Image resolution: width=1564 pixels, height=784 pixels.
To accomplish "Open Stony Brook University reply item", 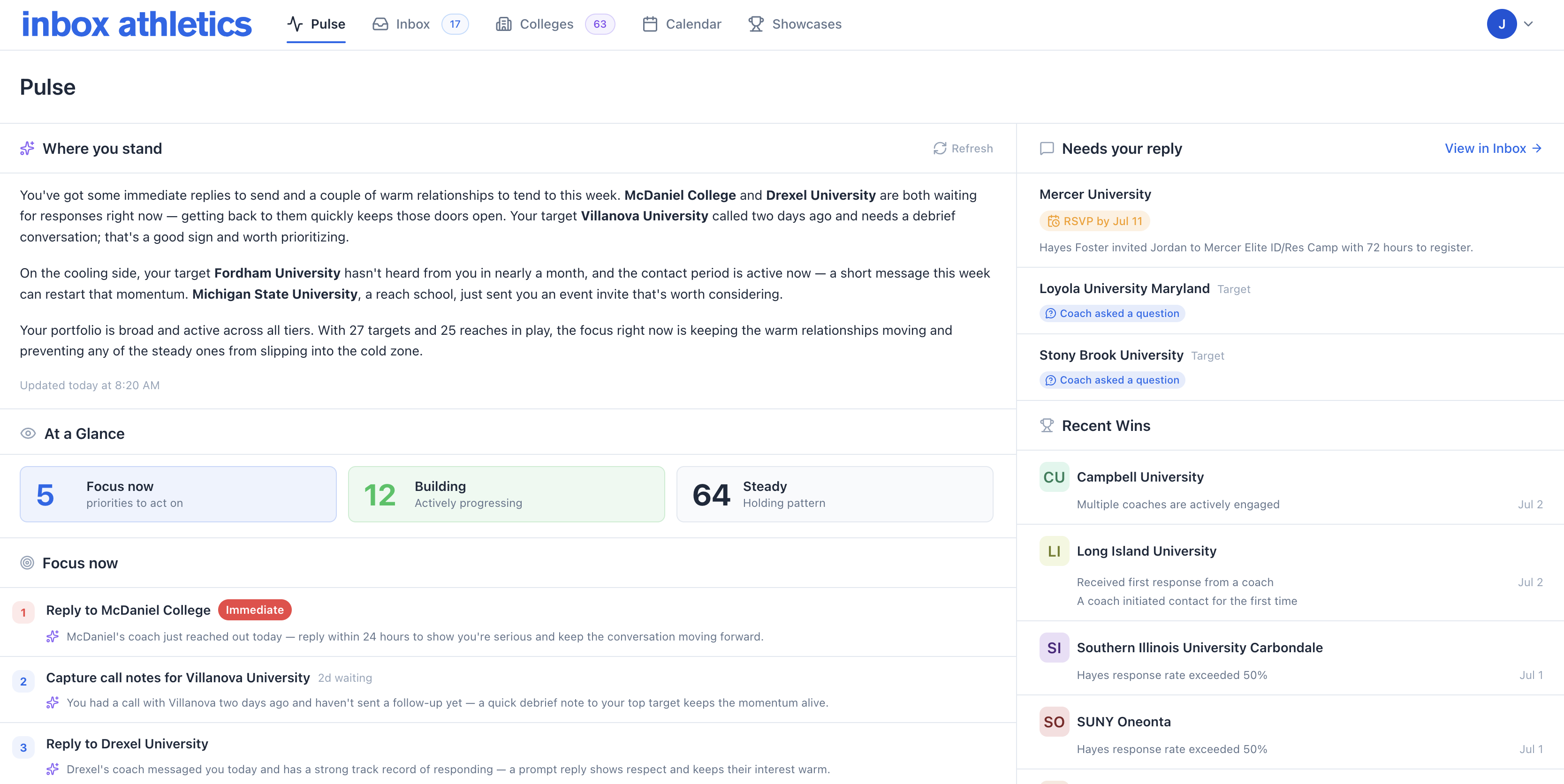I will tap(1290, 368).
